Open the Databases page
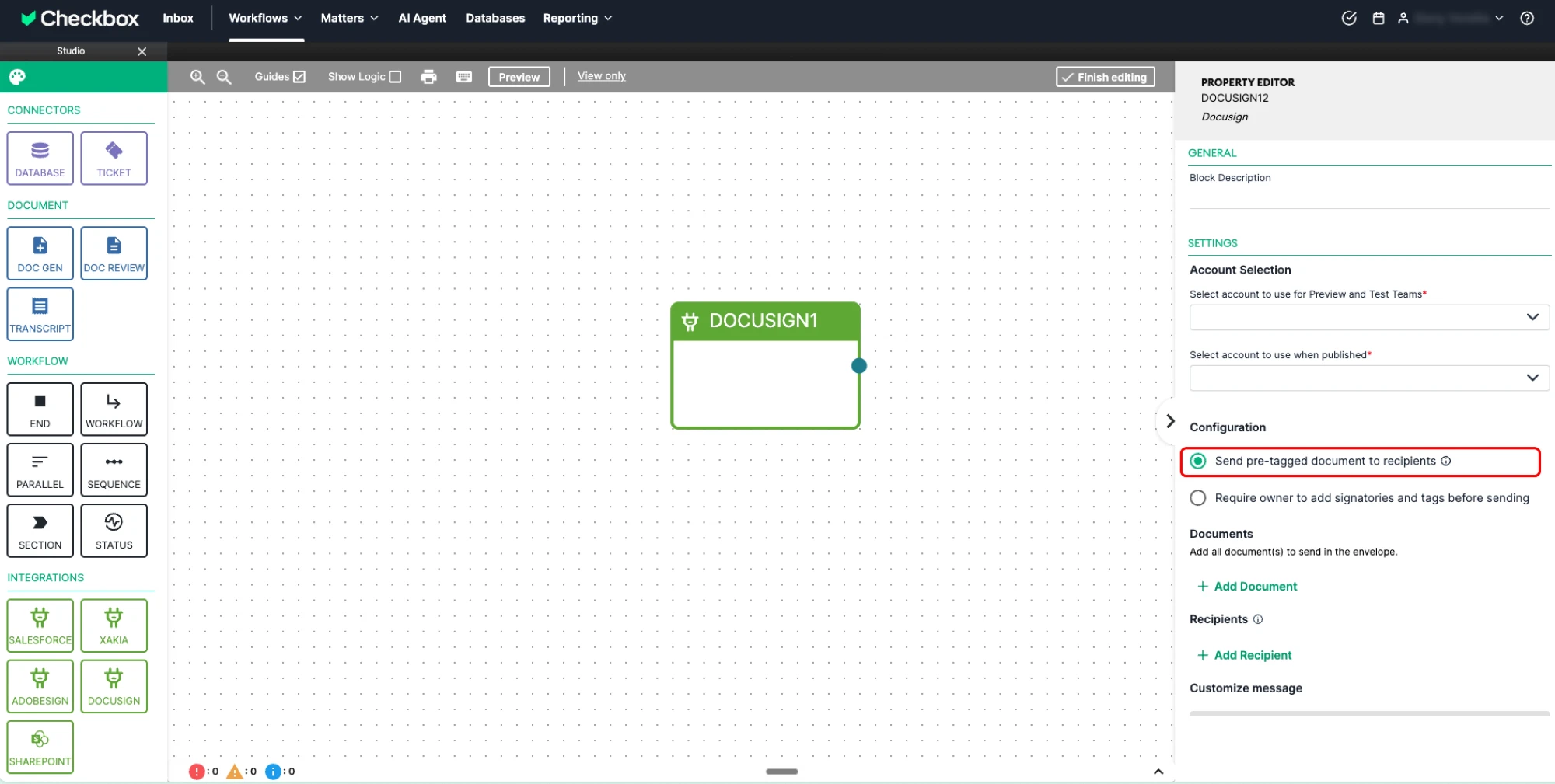Screen dimensions: 1555x784 tap(495, 18)
